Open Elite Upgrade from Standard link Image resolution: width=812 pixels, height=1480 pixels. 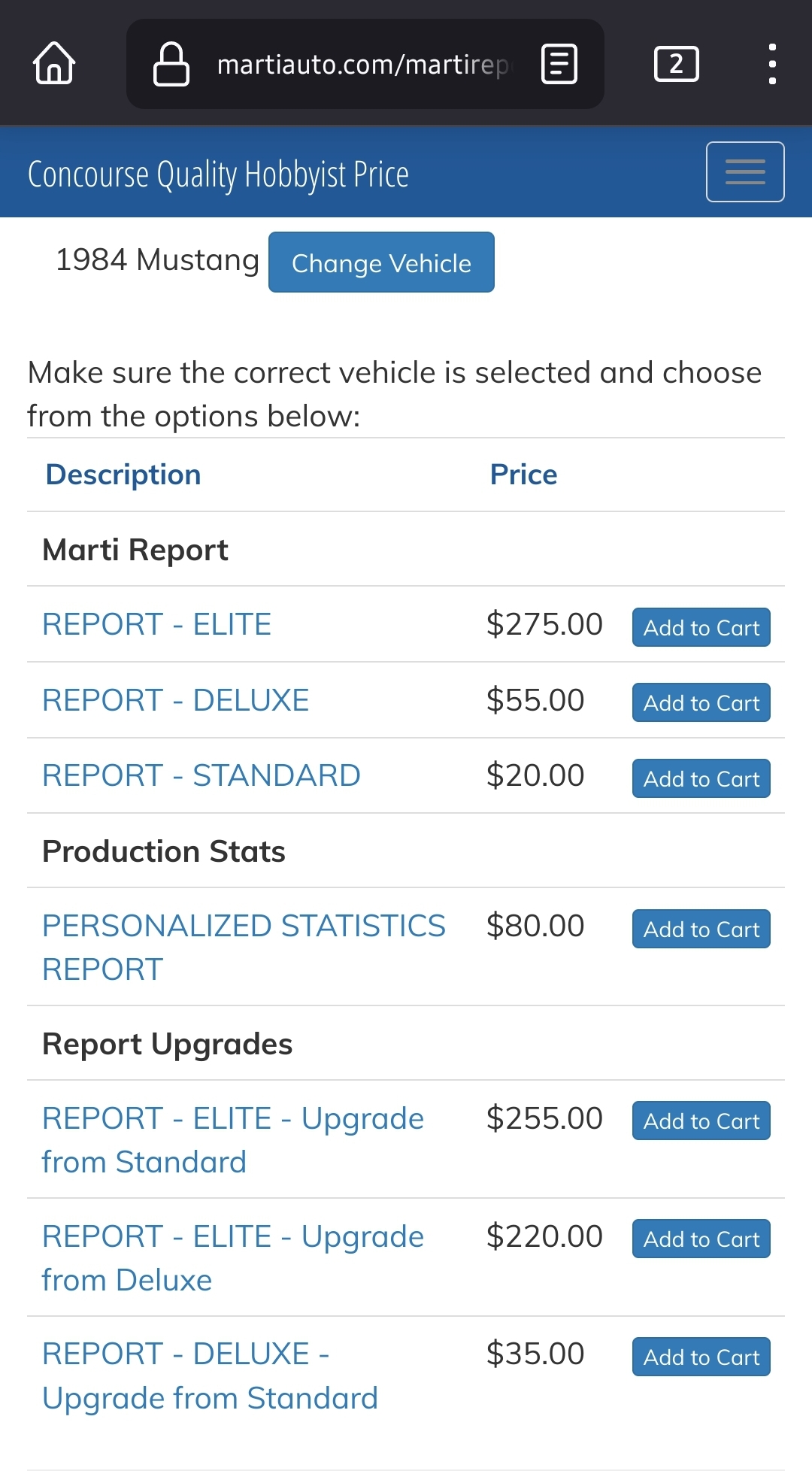(233, 1140)
